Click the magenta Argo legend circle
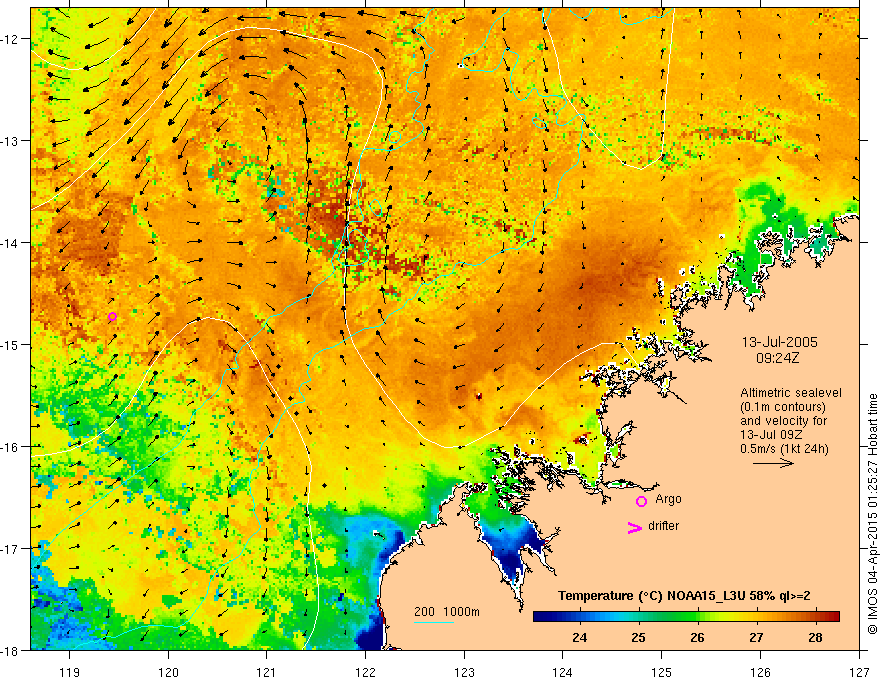This screenshot has height=680, width=880. pos(641,501)
